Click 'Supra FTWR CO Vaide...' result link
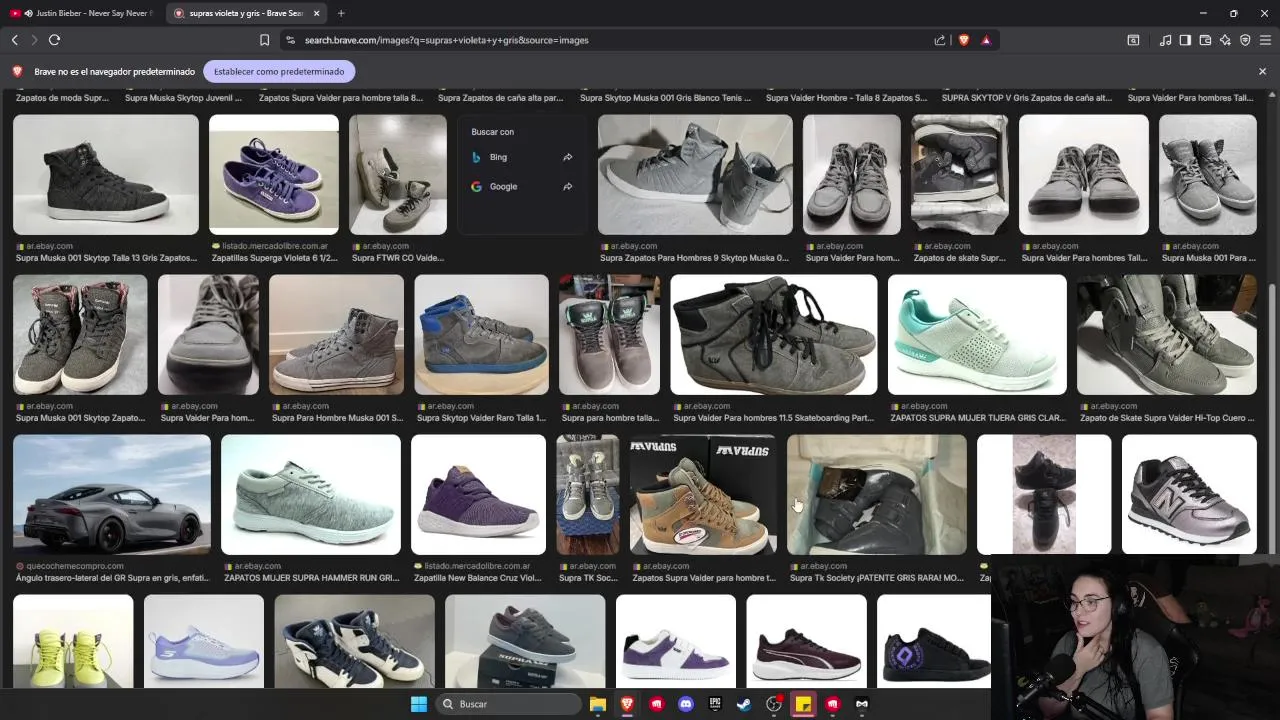1280x720 pixels. pyautogui.click(x=397, y=258)
